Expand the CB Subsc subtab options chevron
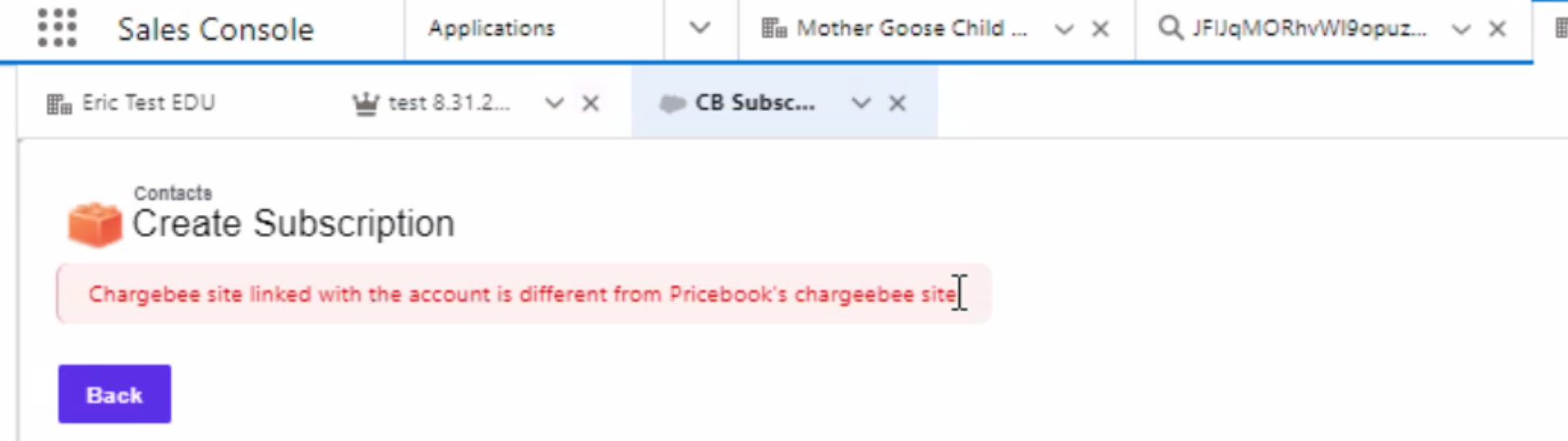This screenshot has height=441, width=1568. [x=861, y=104]
